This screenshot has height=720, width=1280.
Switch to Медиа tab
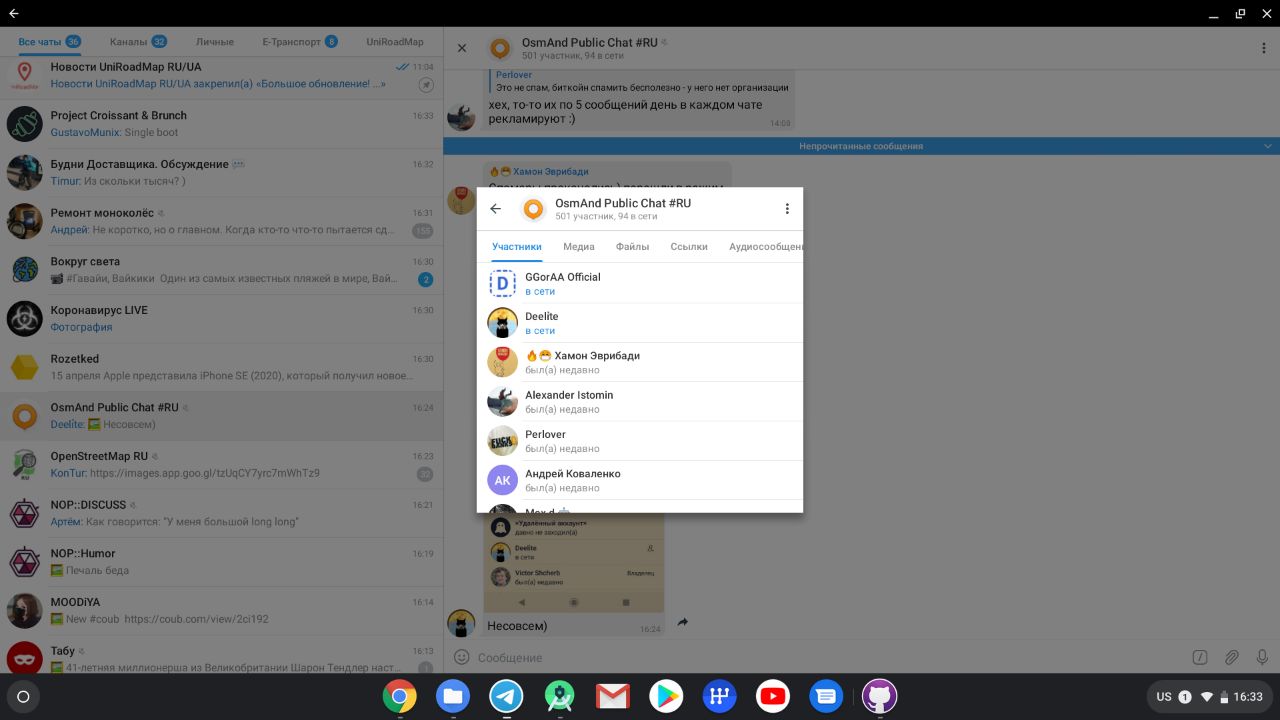579,247
